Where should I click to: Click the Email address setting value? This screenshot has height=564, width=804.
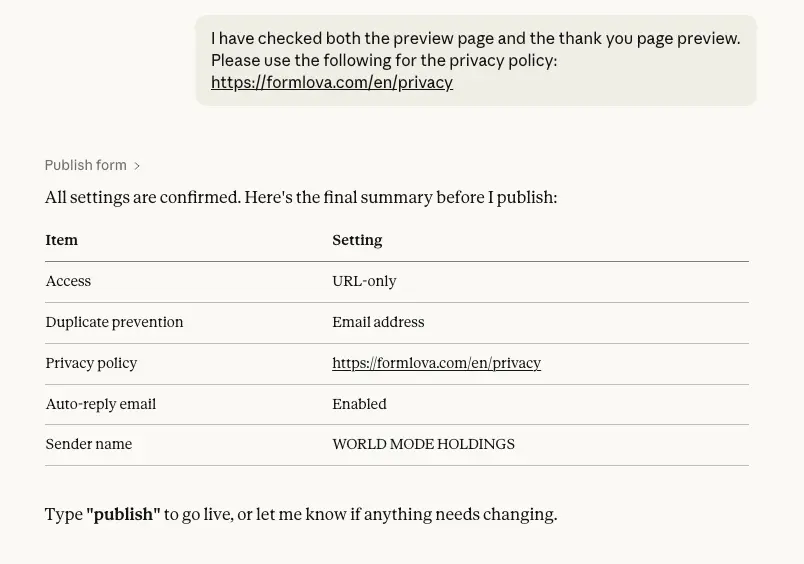coord(378,322)
